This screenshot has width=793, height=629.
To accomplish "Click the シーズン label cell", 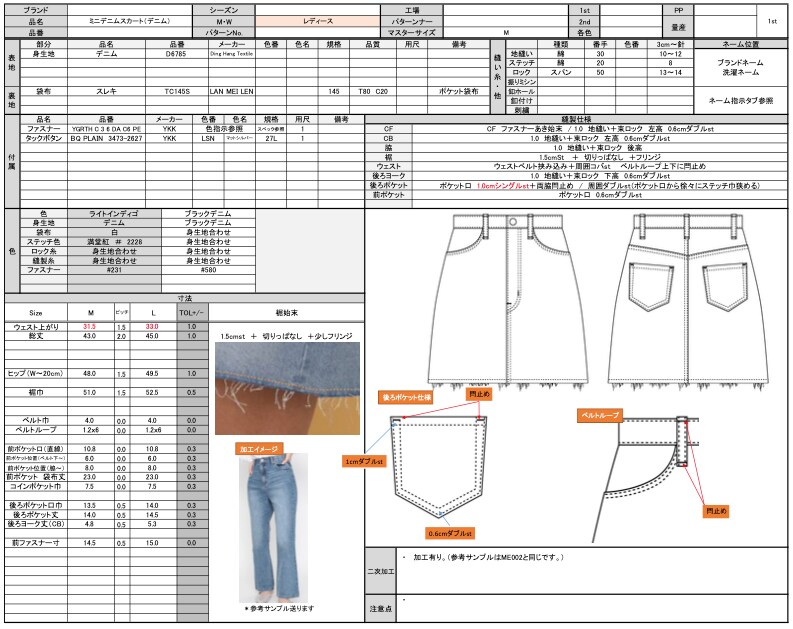I will pyautogui.click(x=224, y=10).
